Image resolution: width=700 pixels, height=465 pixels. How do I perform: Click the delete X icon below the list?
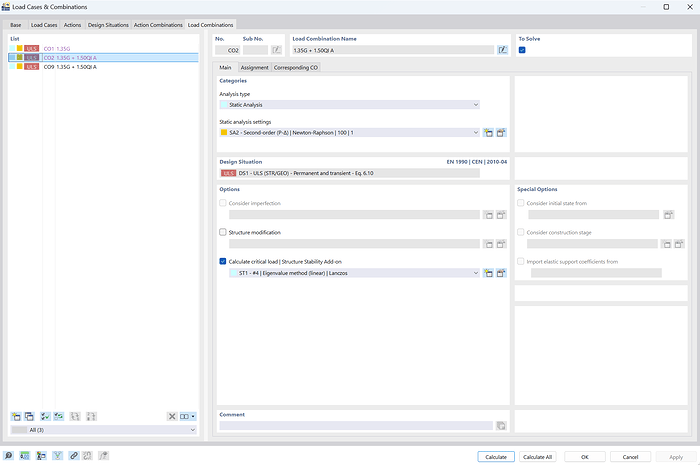point(172,416)
